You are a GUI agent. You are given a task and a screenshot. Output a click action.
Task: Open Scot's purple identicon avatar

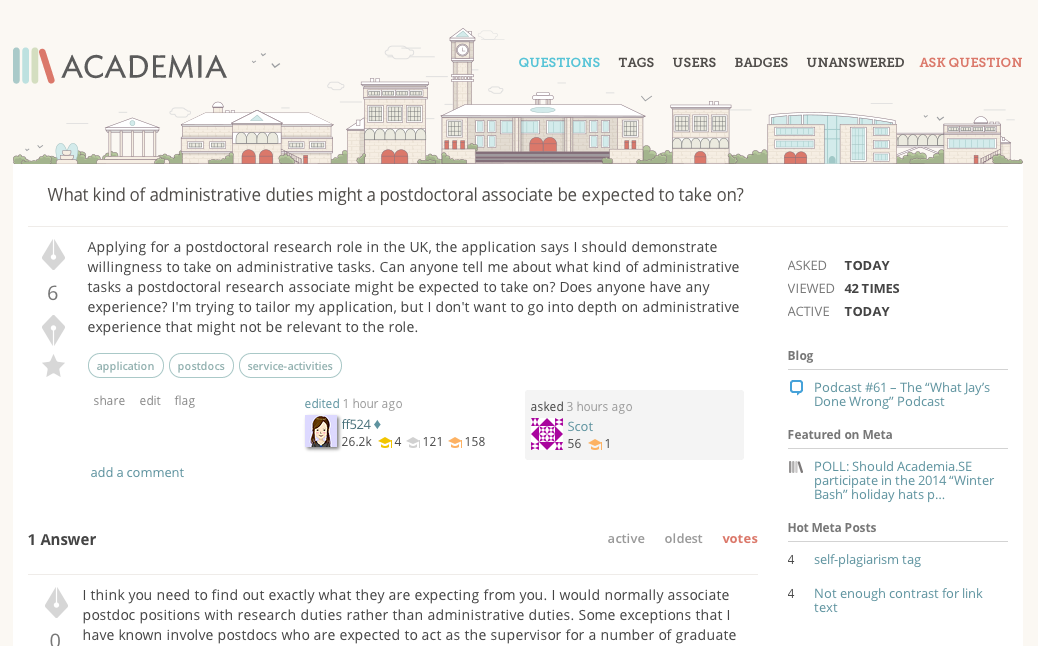[x=547, y=434]
